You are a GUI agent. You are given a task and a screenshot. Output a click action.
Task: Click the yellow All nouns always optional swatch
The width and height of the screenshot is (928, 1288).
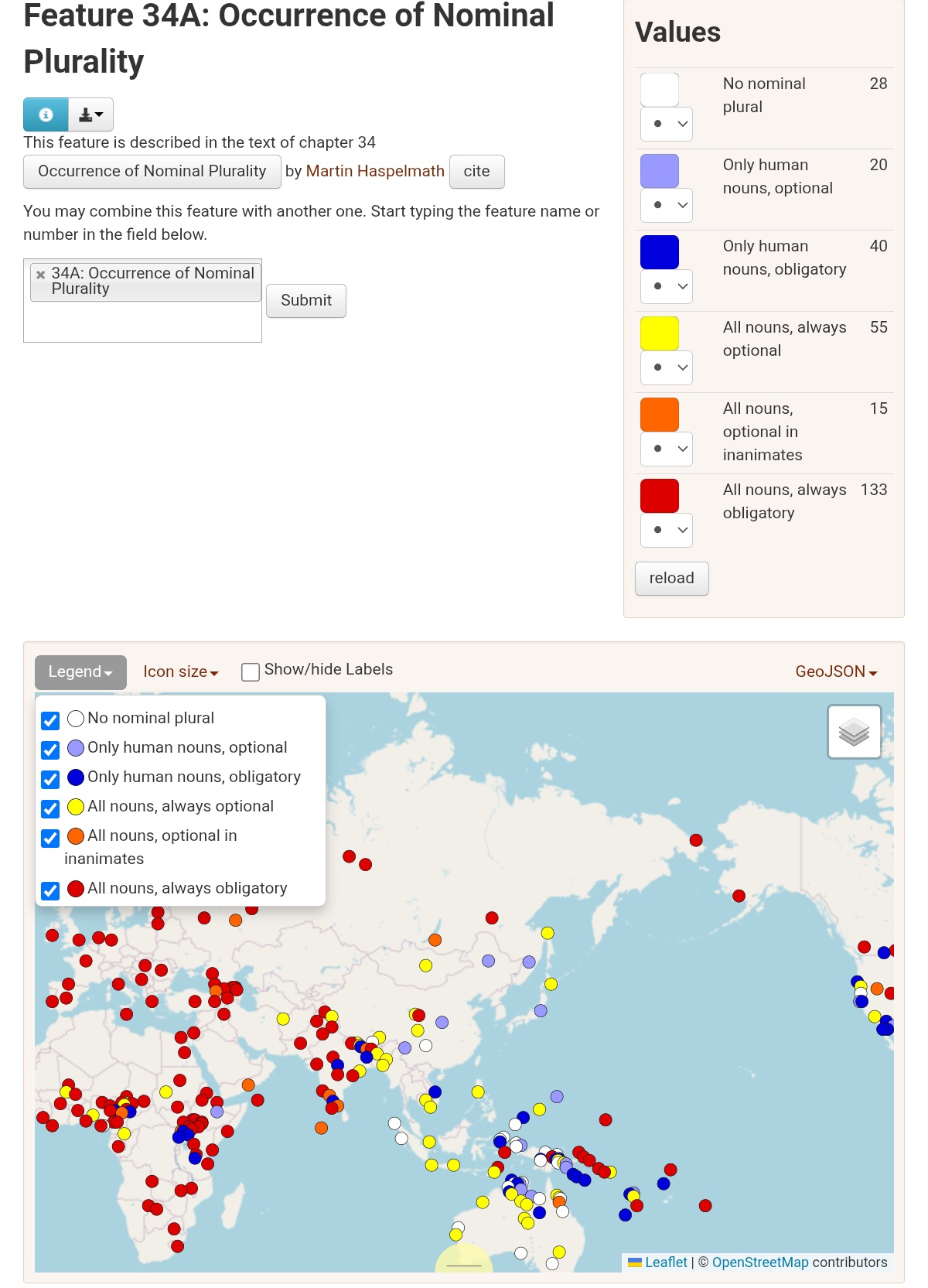(x=660, y=333)
